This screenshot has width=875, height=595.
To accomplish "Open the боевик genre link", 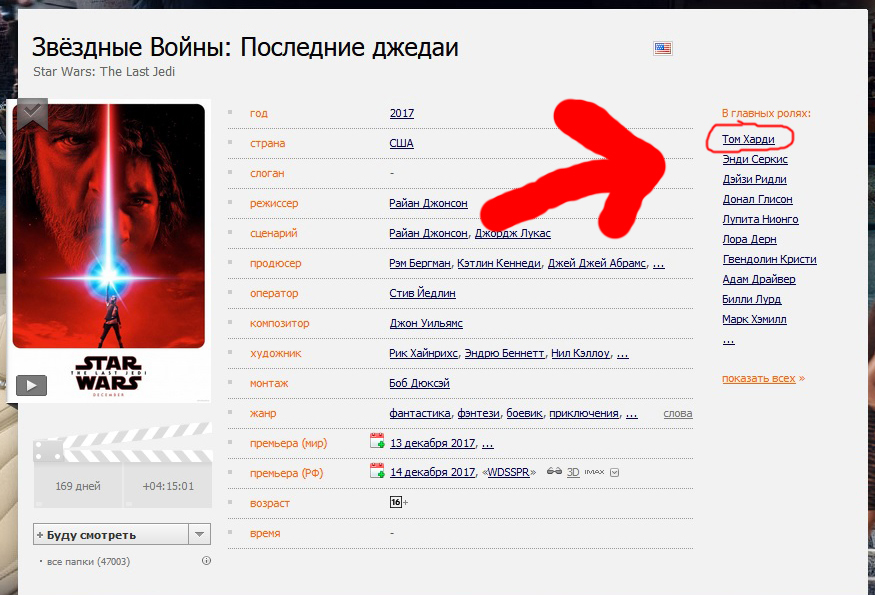I will pos(524,414).
